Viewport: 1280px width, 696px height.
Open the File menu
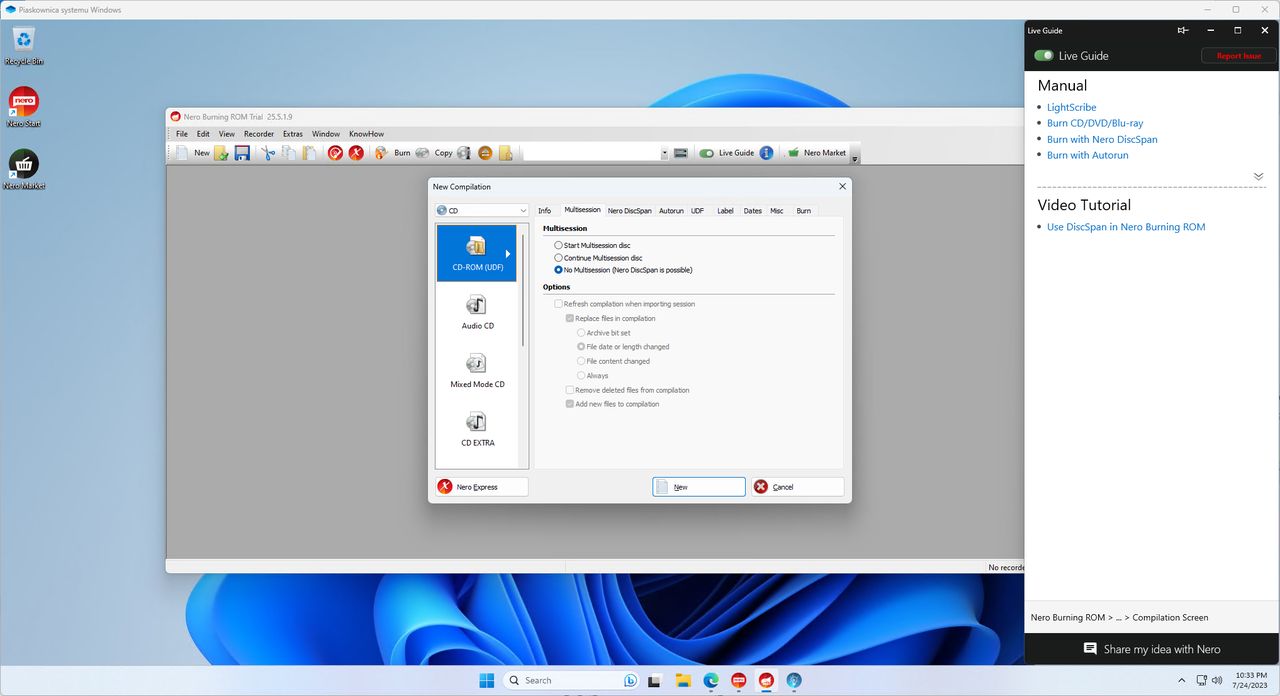tap(182, 133)
